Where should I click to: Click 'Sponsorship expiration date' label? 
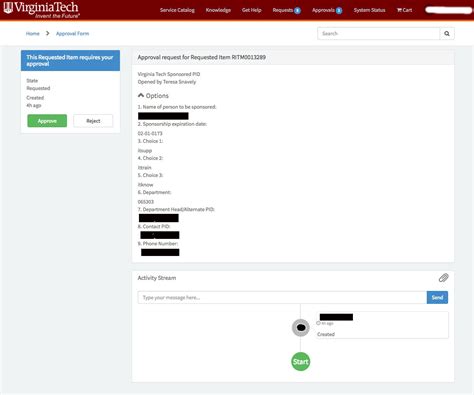click(172, 124)
